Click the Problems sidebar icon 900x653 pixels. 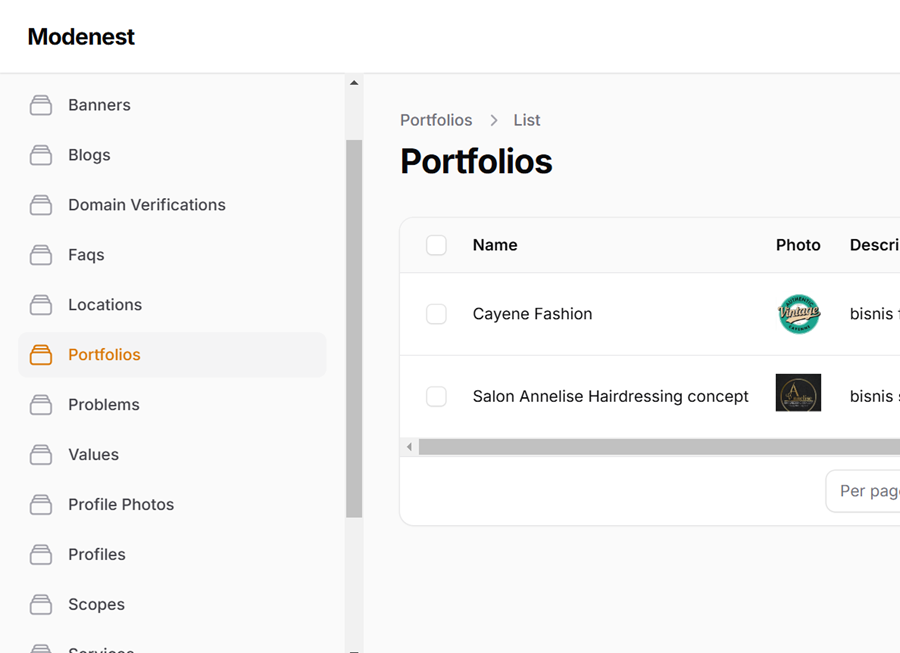(x=41, y=405)
